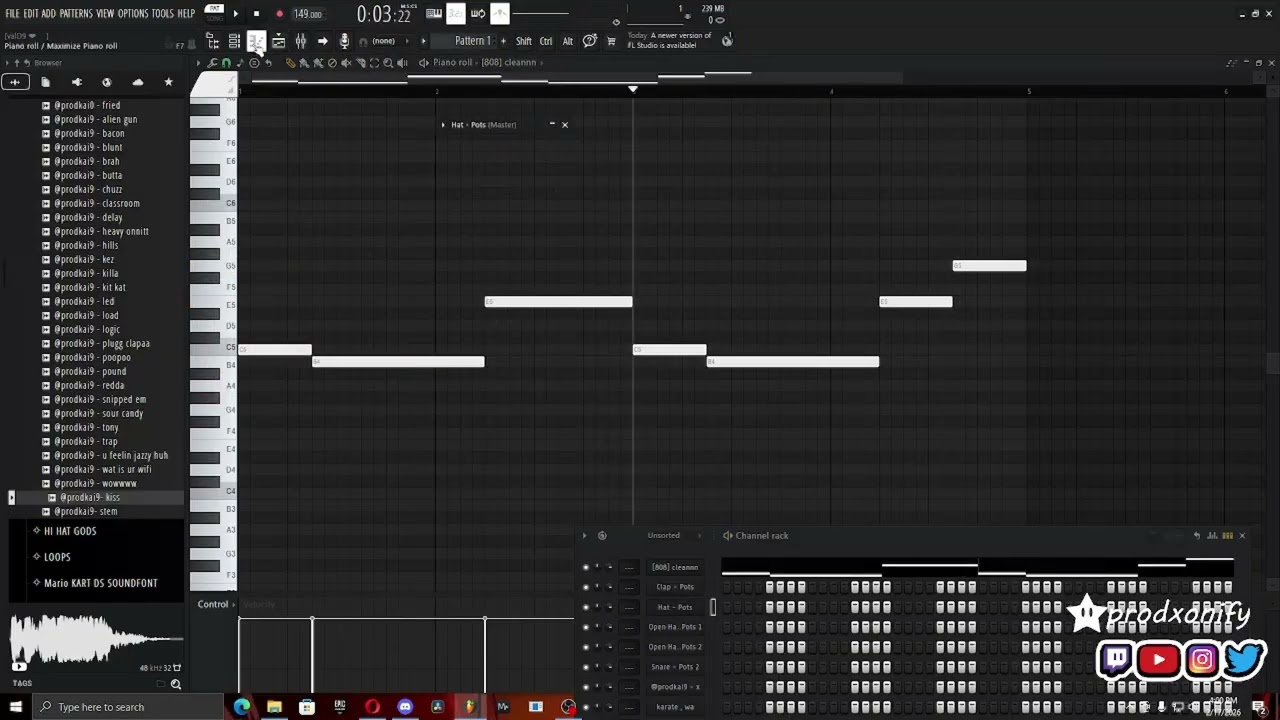Image resolution: width=1280 pixels, height=720 pixels.
Task: Open Hat - Pots window menu arrow
Action: coord(444,125)
